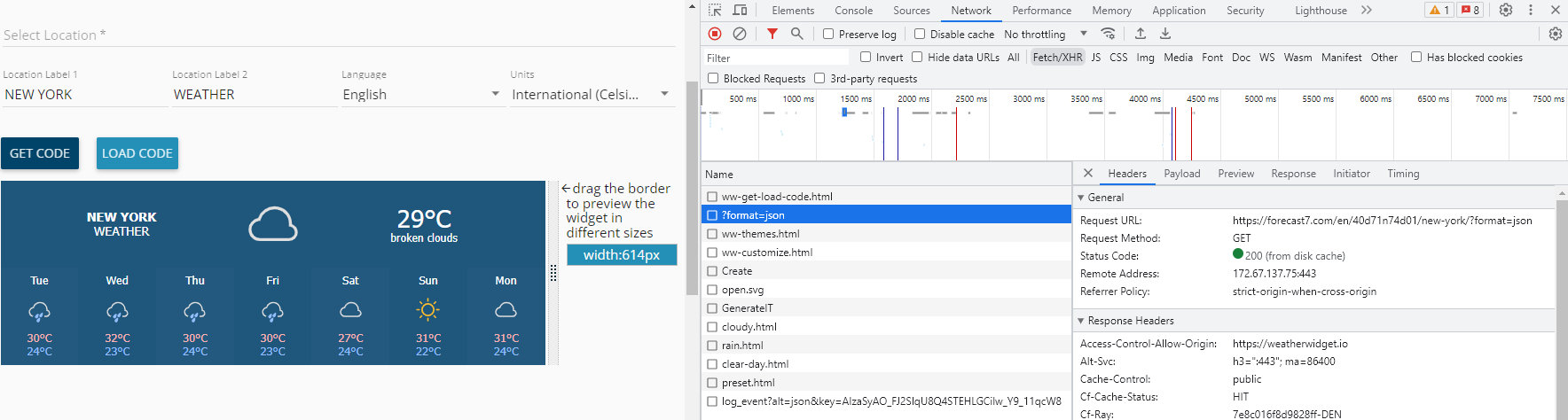Toggle the network filter funnel icon
This screenshot has height=420, width=1568.
772,34
